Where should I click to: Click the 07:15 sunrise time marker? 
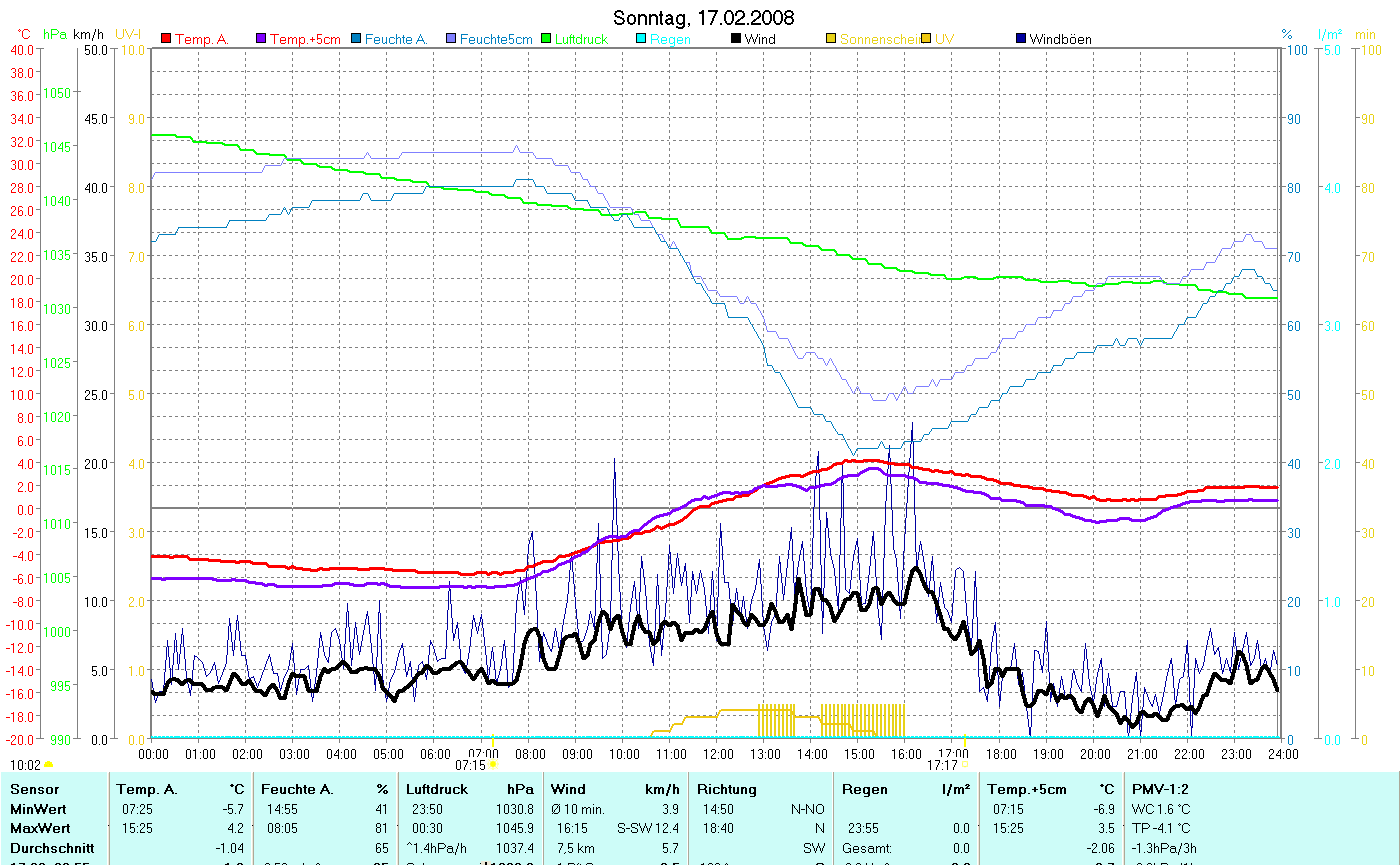pyautogui.click(x=470, y=765)
